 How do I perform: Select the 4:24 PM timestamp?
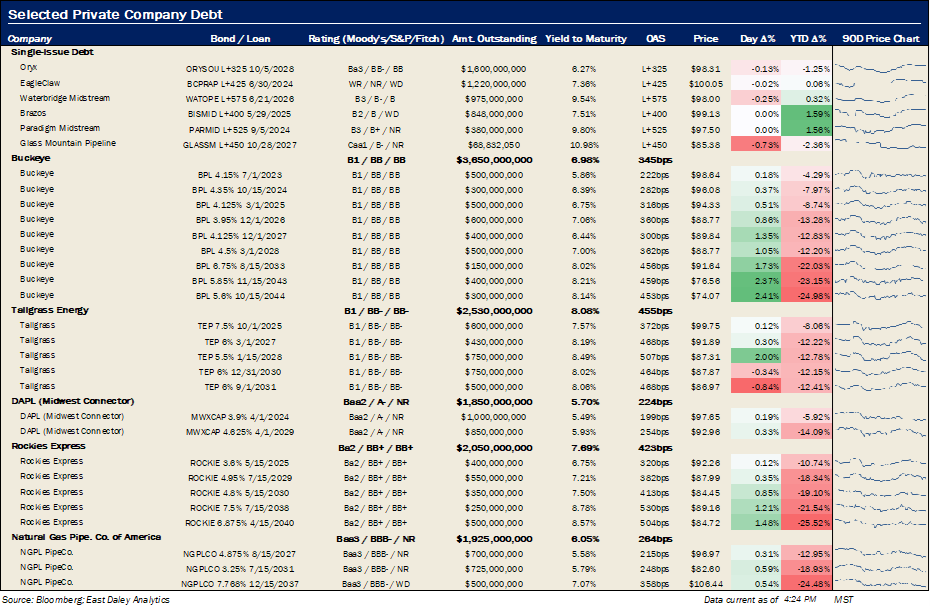coord(800,599)
